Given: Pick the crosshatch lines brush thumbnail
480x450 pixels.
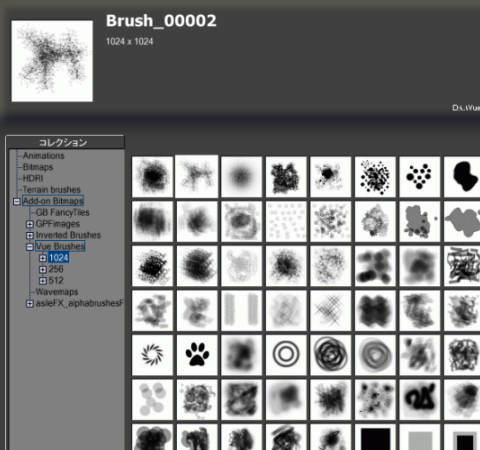Looking at the screenshot, I should click(x=330, y=311).
